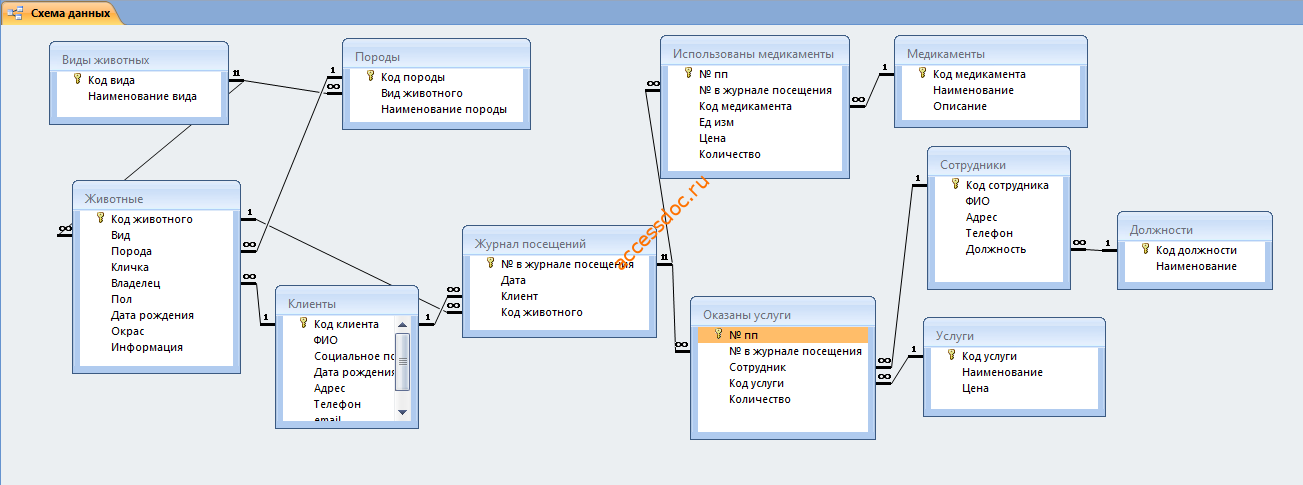This screenshot has width=1303, height=485.
Task: Click the key icon beside Код вида
Action: point(77,80)
